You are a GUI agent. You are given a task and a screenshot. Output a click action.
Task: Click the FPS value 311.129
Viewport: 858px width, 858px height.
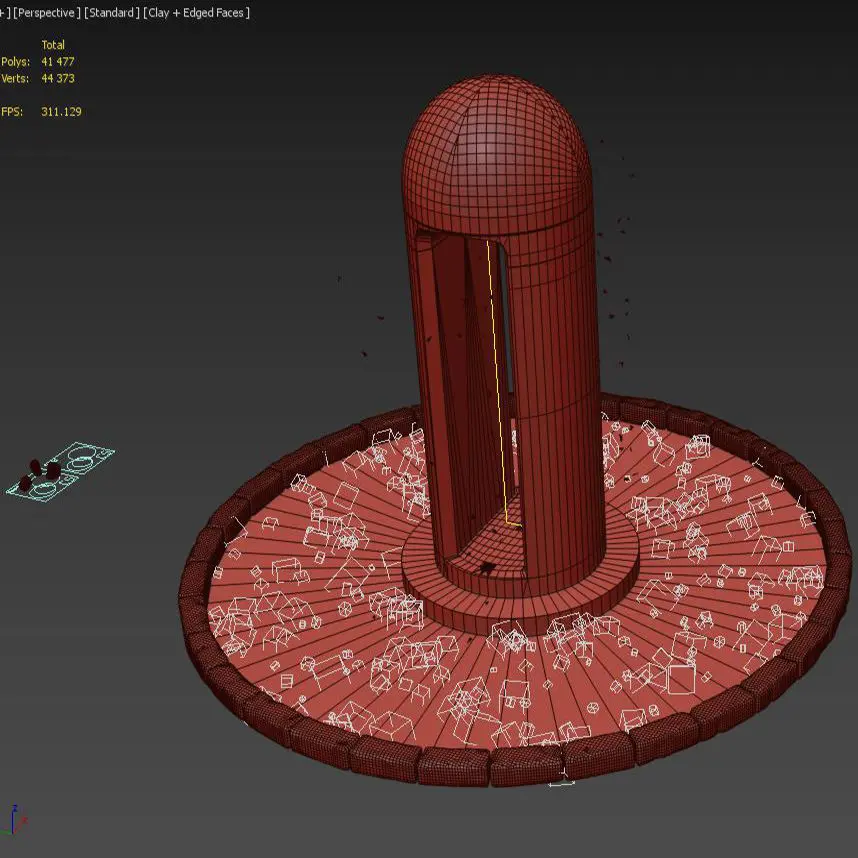[61, 112]
